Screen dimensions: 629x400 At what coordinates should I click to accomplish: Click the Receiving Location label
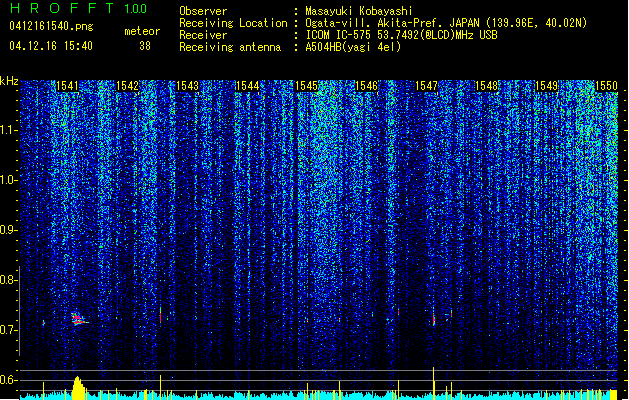pos(233,23)
